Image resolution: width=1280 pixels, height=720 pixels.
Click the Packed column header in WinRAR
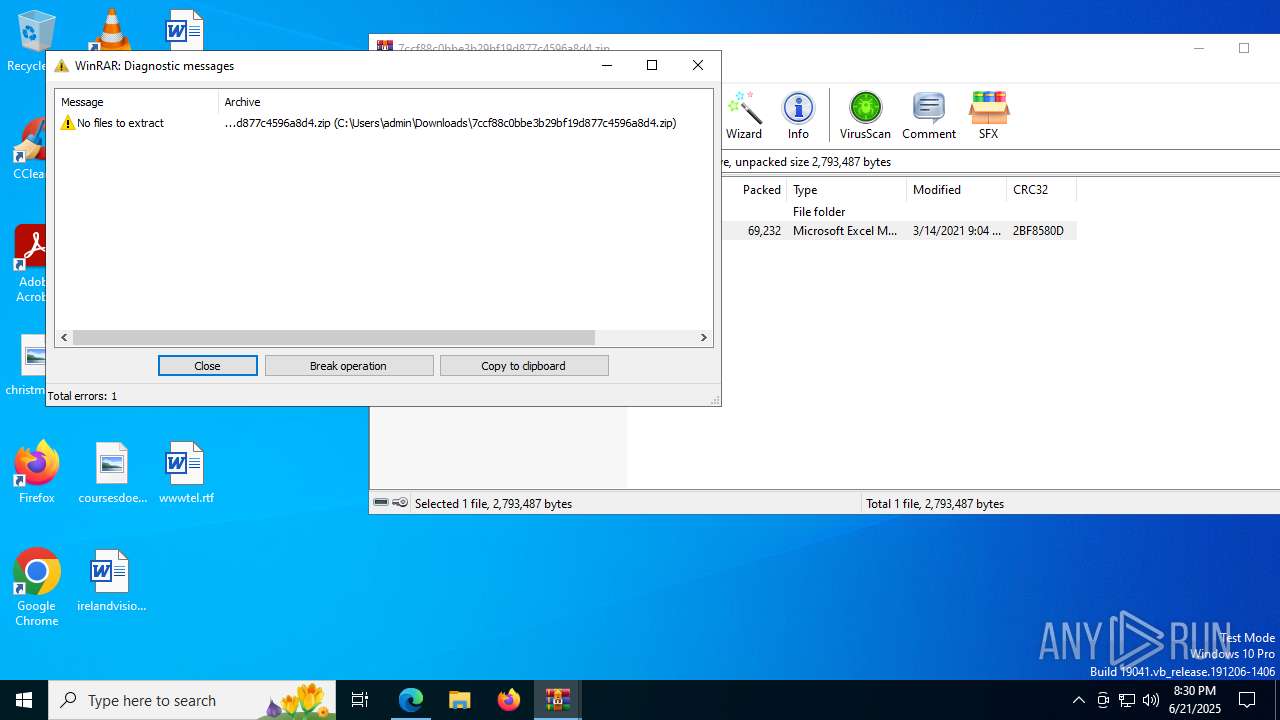click(754, 190)
